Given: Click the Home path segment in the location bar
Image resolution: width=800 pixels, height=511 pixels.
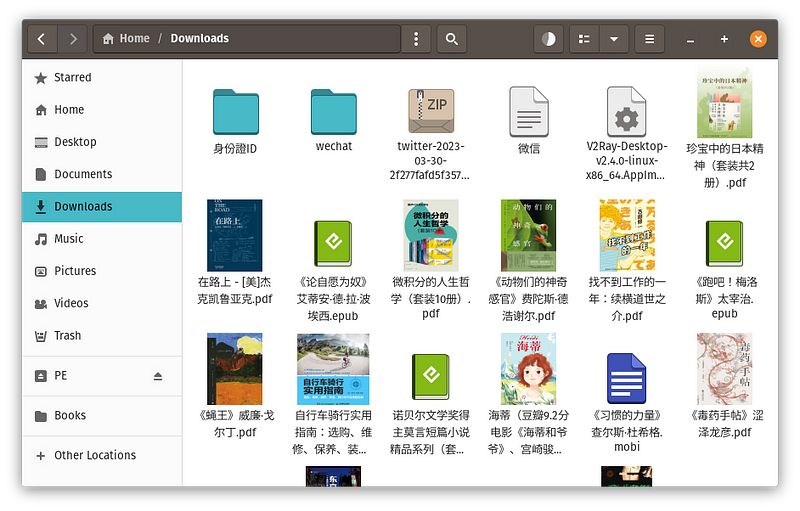Looking at the screenshot, I should click(126, 39).
